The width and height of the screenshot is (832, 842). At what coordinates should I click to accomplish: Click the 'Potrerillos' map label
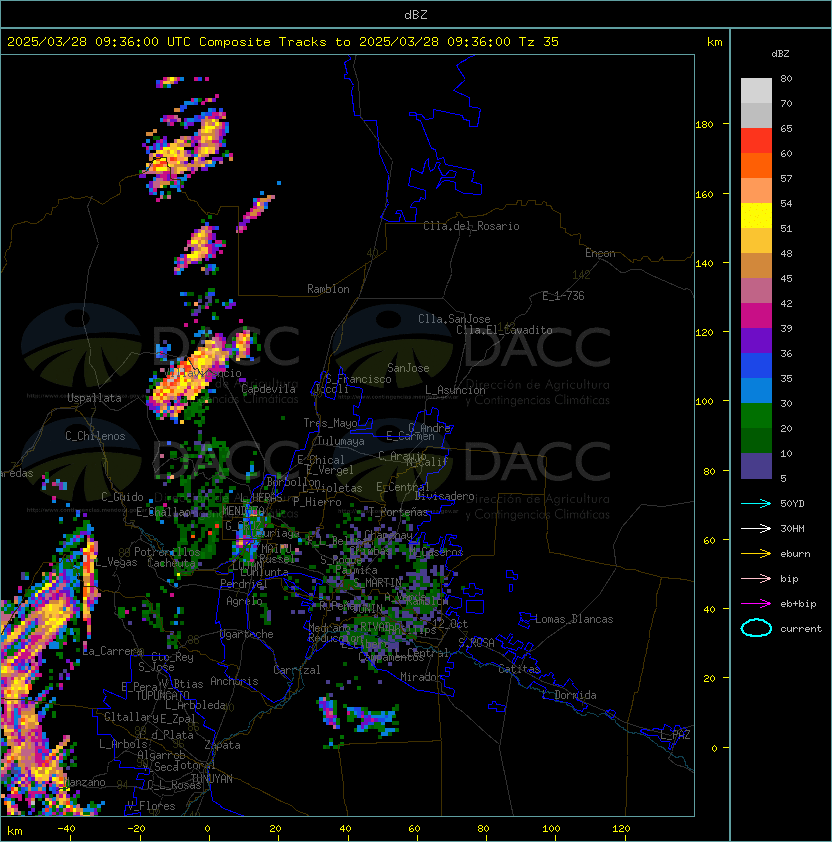167,551
